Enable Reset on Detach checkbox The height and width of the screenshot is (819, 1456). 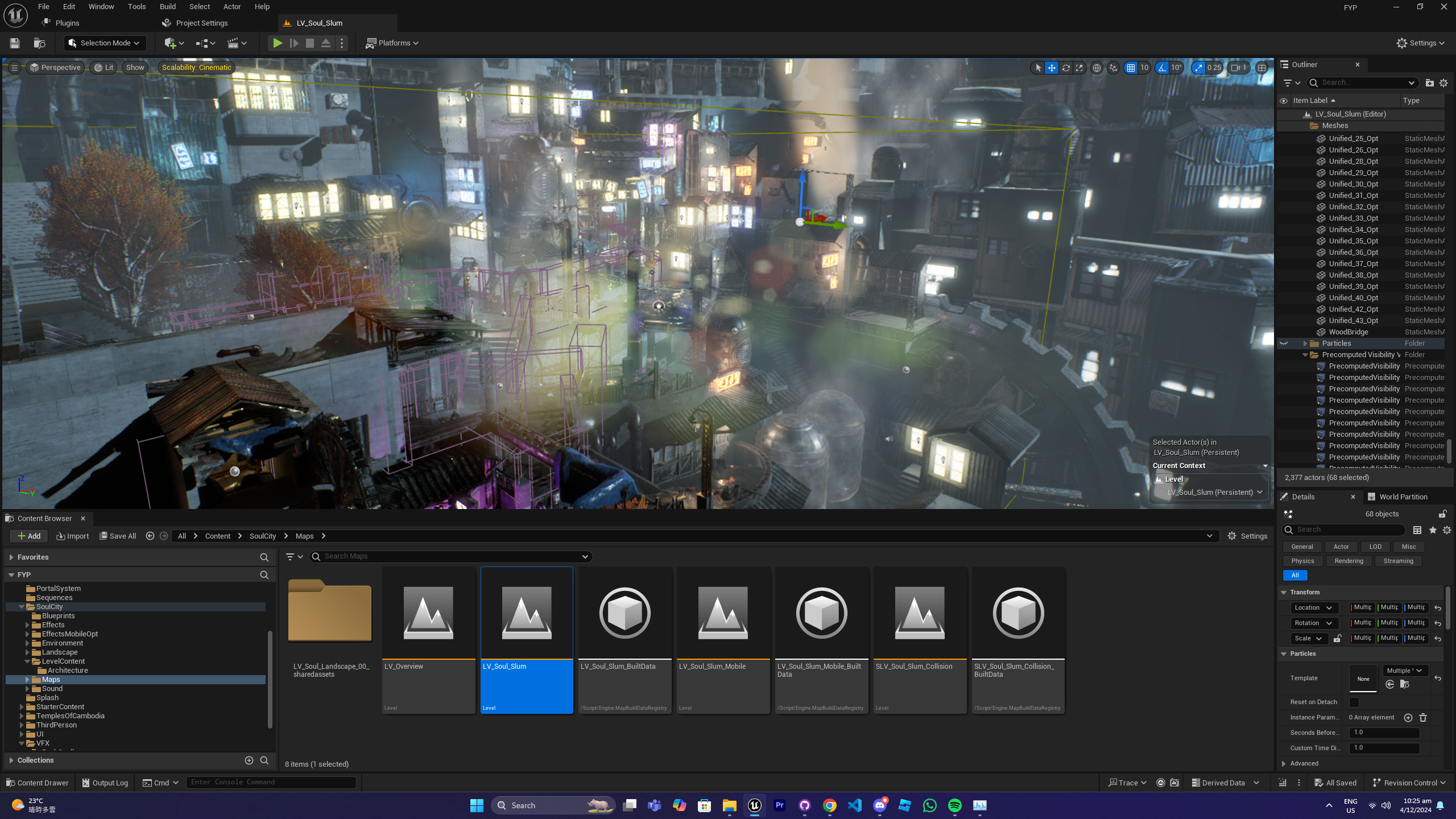point(1354,702)
